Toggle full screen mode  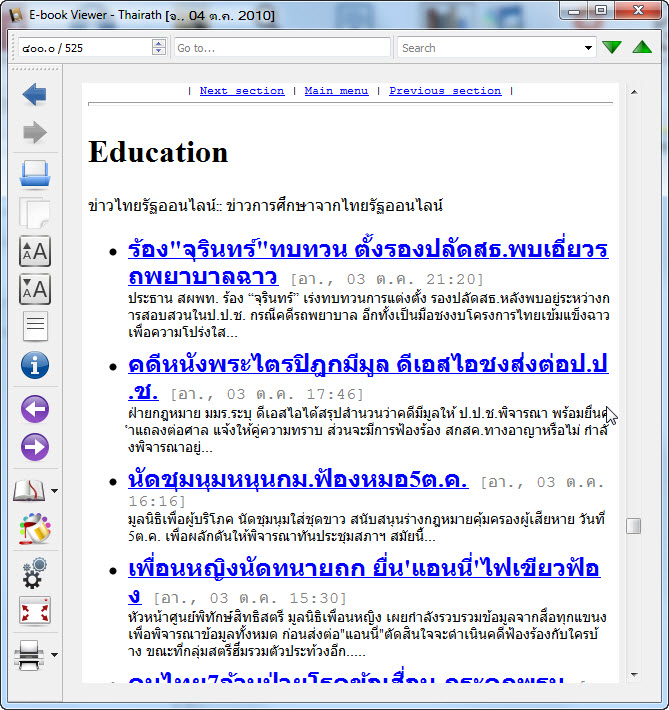click(34, 611)
